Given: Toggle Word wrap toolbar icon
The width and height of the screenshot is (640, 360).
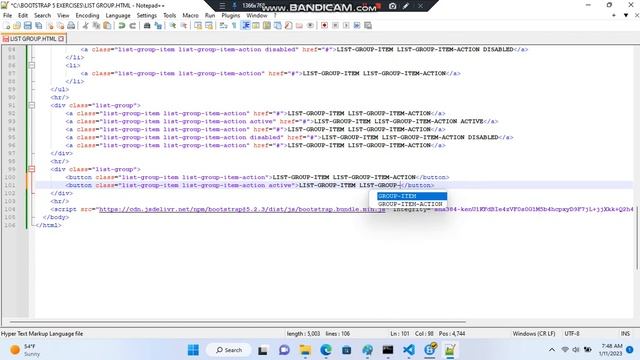Looking at the screenshot, I should click(x=223, y=26).
